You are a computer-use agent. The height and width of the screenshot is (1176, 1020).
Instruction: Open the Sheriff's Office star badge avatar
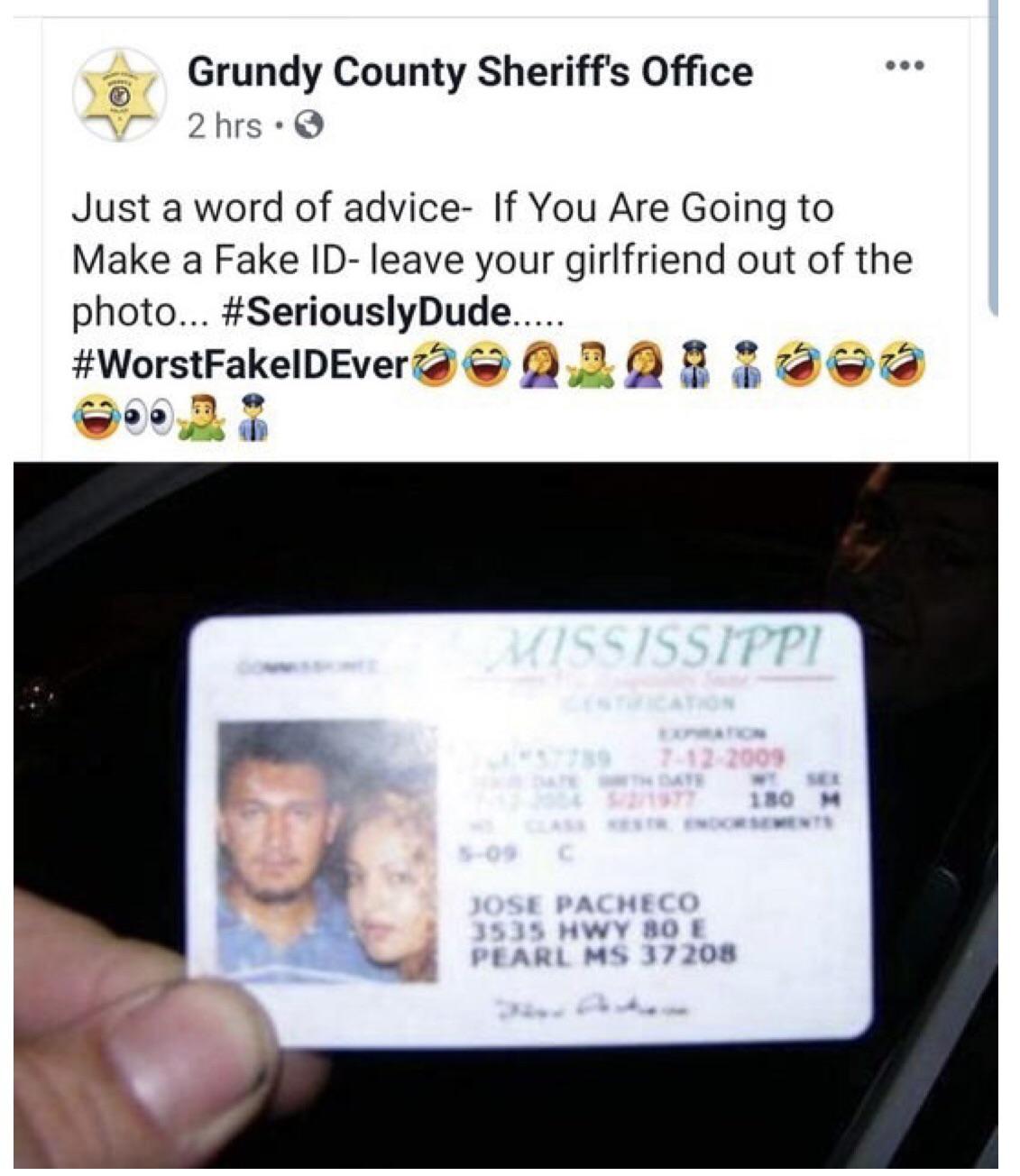pos(118,95)
